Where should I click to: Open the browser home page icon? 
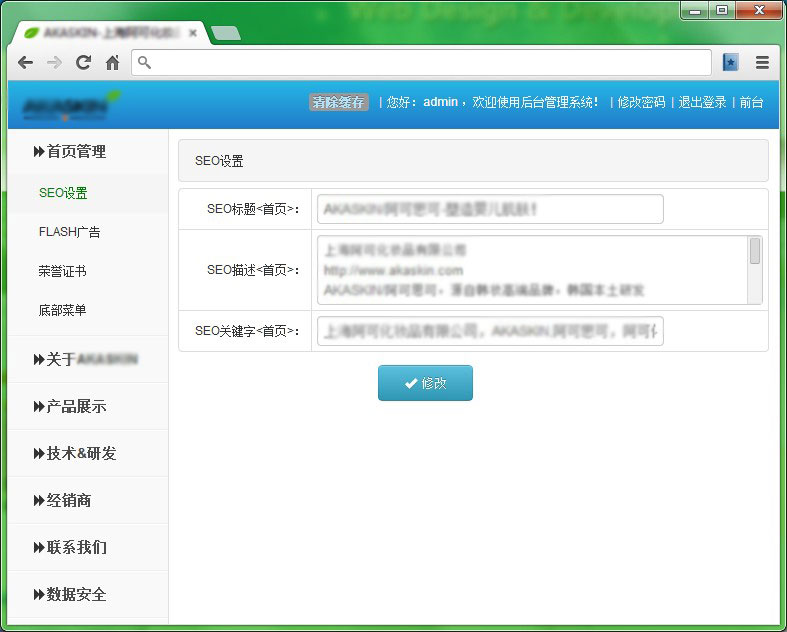pos(113,62)
